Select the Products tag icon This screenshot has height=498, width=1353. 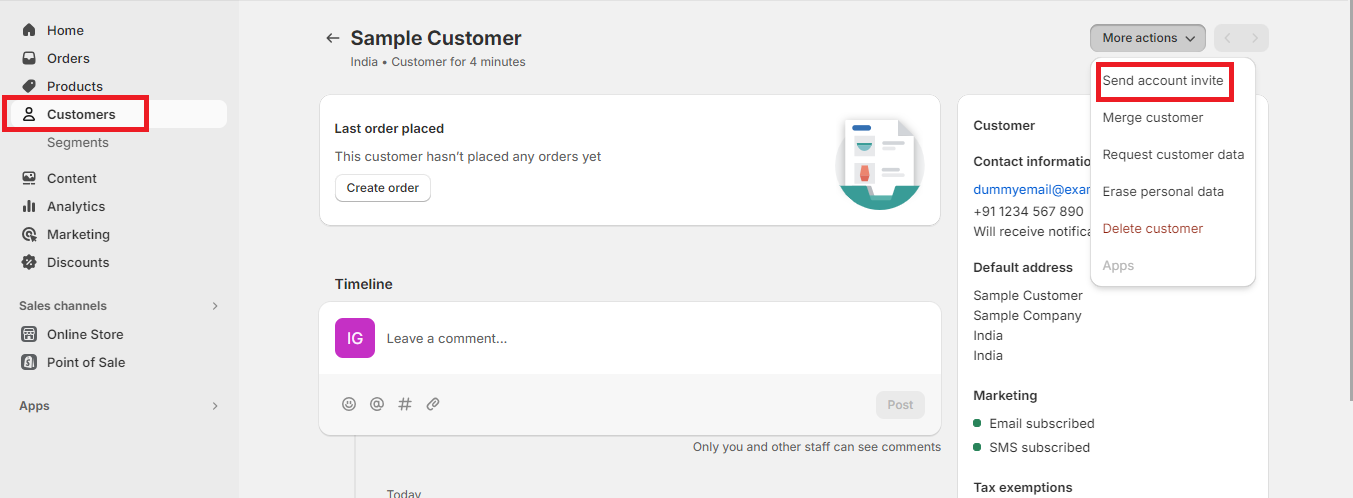(x=29, y=86)
